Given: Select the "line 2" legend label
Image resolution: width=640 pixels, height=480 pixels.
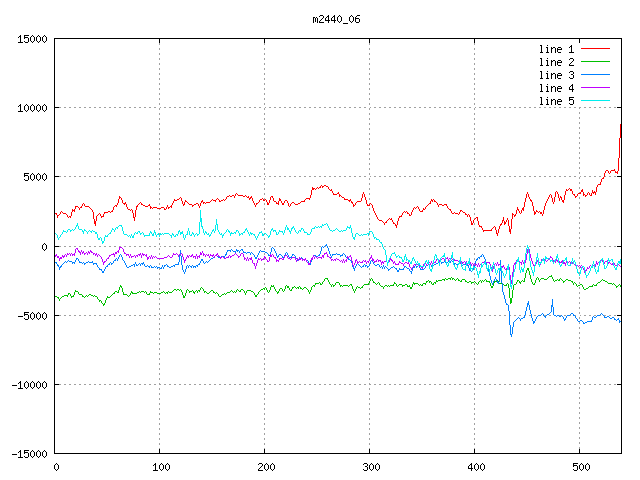Looking at the screenshot, I should click(x=556, y=62).
